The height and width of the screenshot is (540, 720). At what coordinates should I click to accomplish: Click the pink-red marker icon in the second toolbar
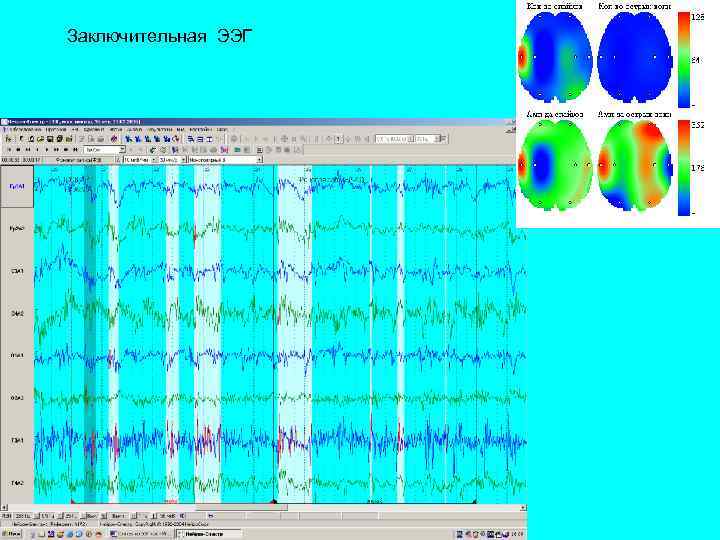(x=224, y=150)
